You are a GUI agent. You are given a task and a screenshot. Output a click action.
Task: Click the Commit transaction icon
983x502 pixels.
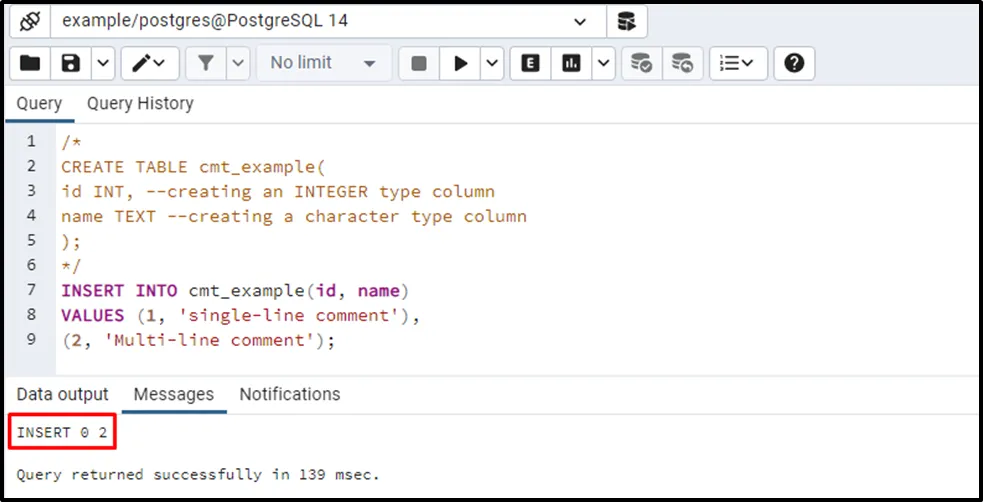pos(640,63)
